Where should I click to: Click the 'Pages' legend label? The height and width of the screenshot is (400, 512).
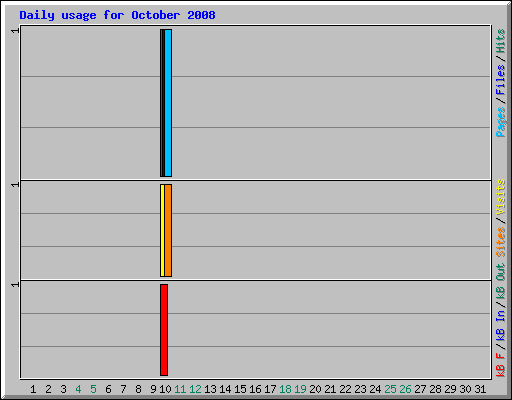(x=501, y=122)
